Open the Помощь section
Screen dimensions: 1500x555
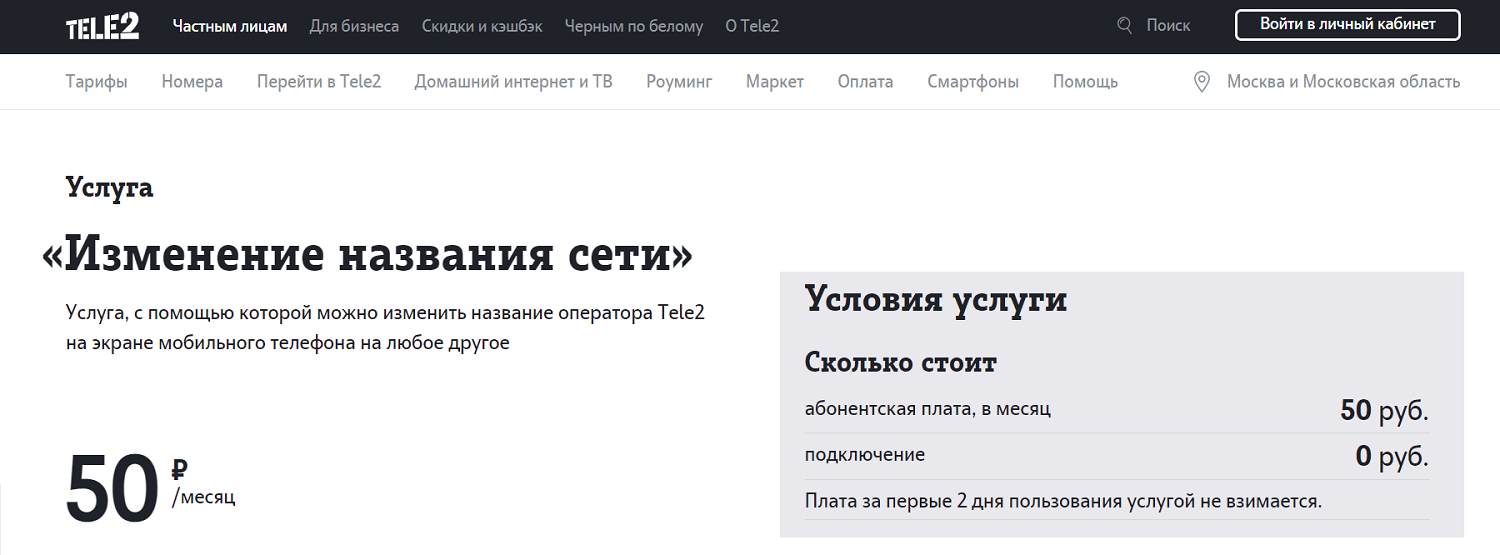pyautogui.click(x=1085, y=82)
